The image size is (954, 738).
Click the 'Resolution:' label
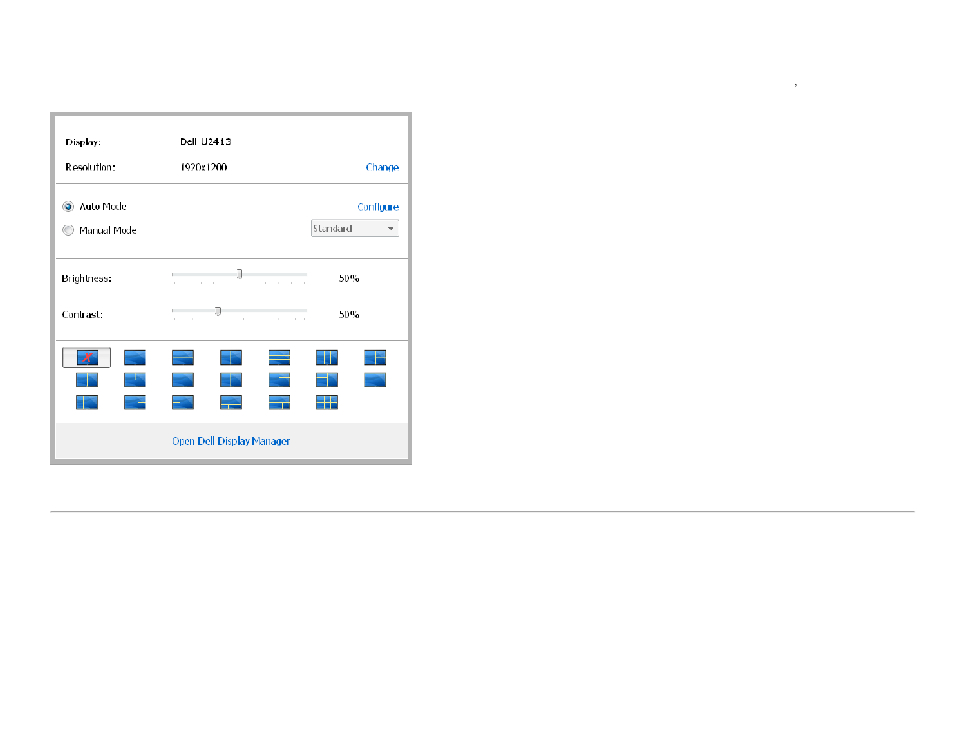(x=90, y=167)
